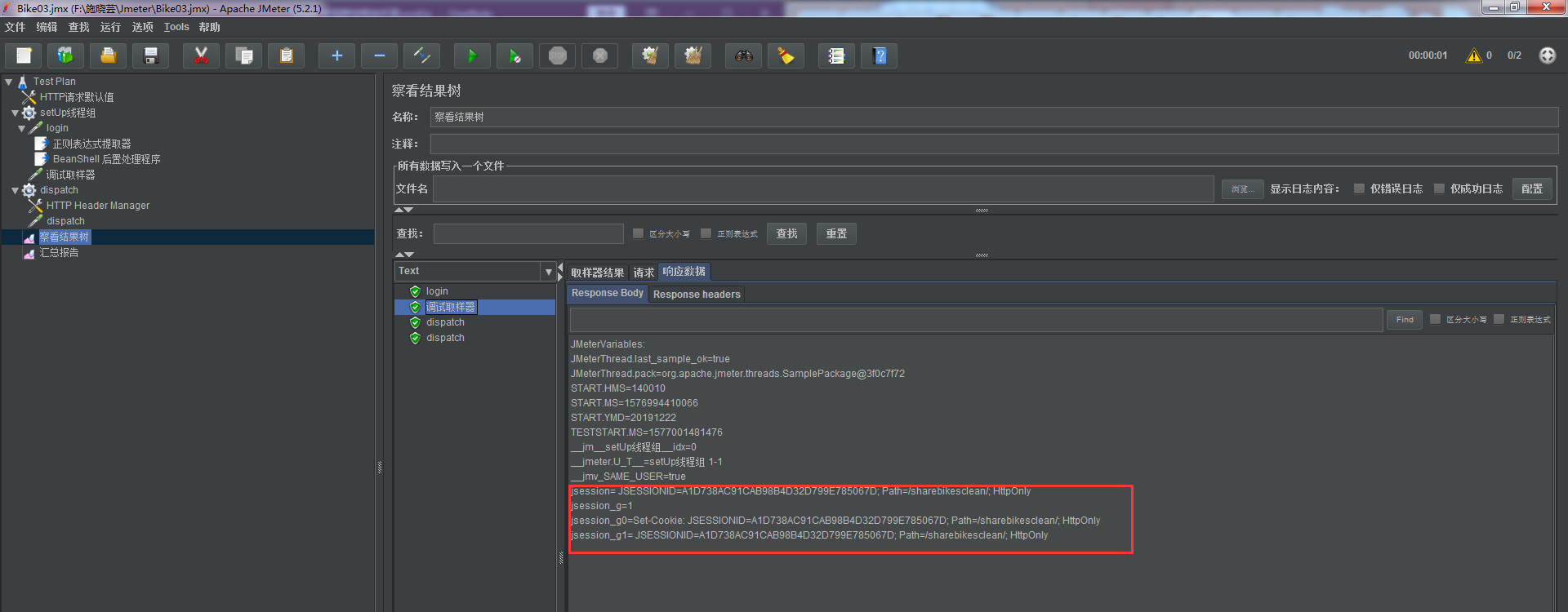Image resolution: width=1568 pixels, height=612 pixels.
Task: Select HTTP Header Manager in tree
Action: click(x=98, y=206)
